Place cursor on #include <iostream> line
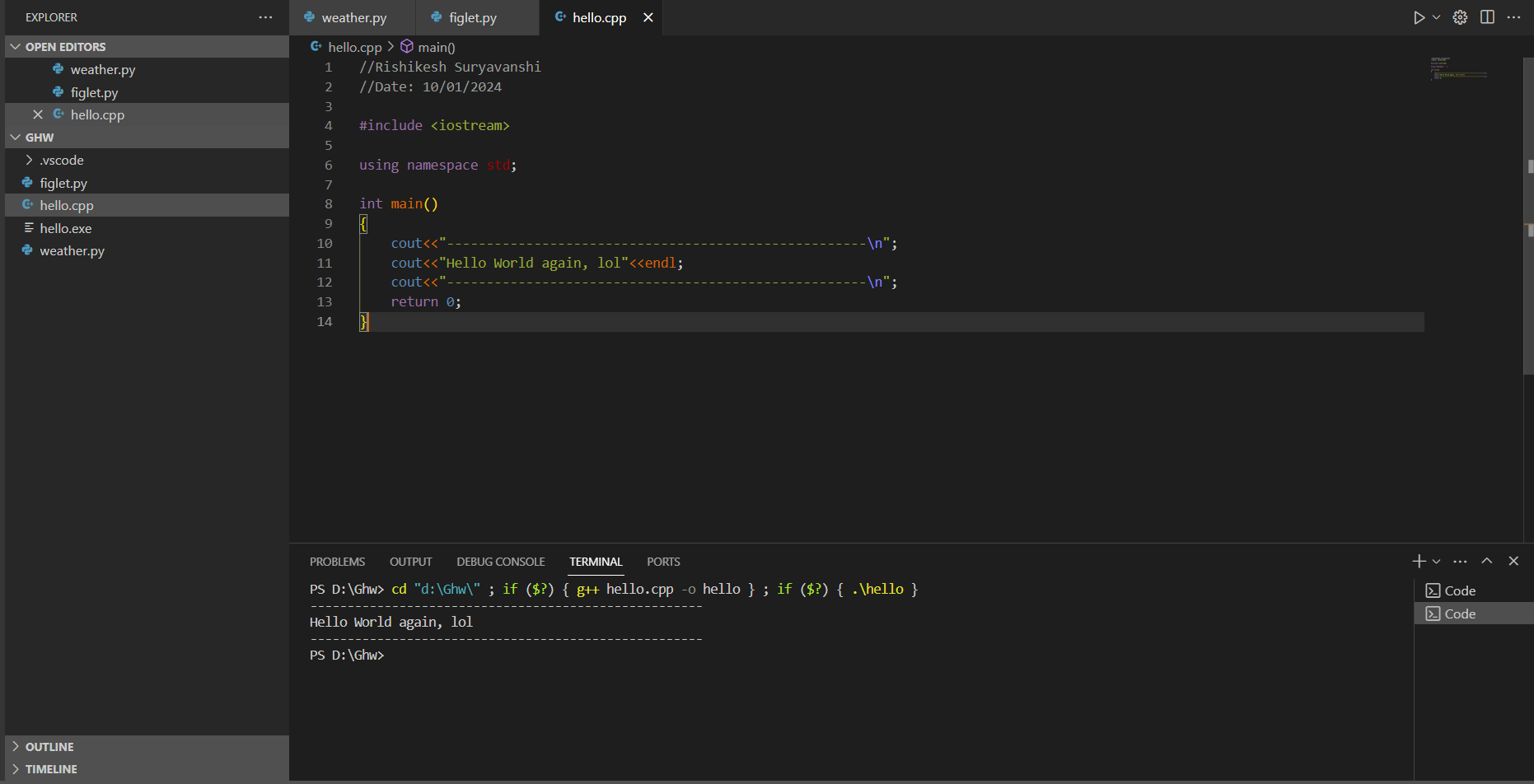1534x784 pixels. point(434,125)
